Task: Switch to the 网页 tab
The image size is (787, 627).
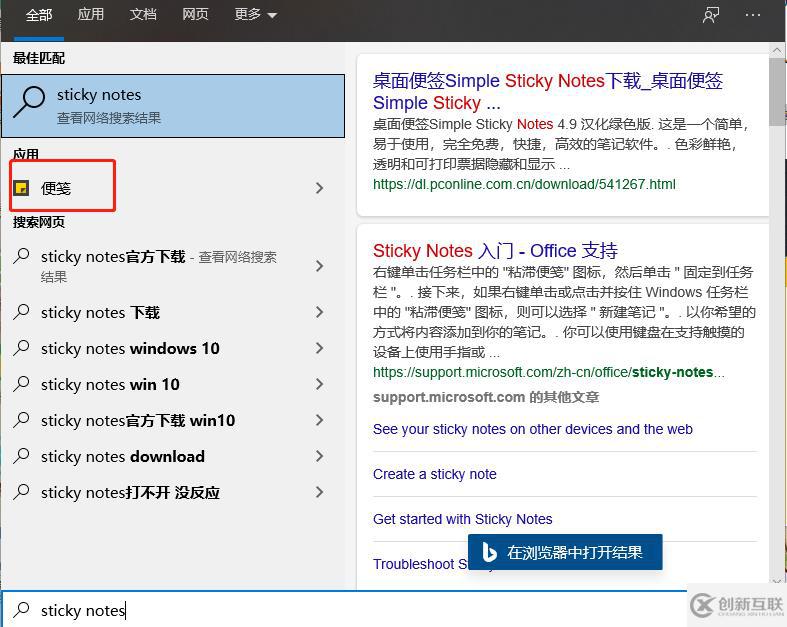Action: click(x=195, y=15)
